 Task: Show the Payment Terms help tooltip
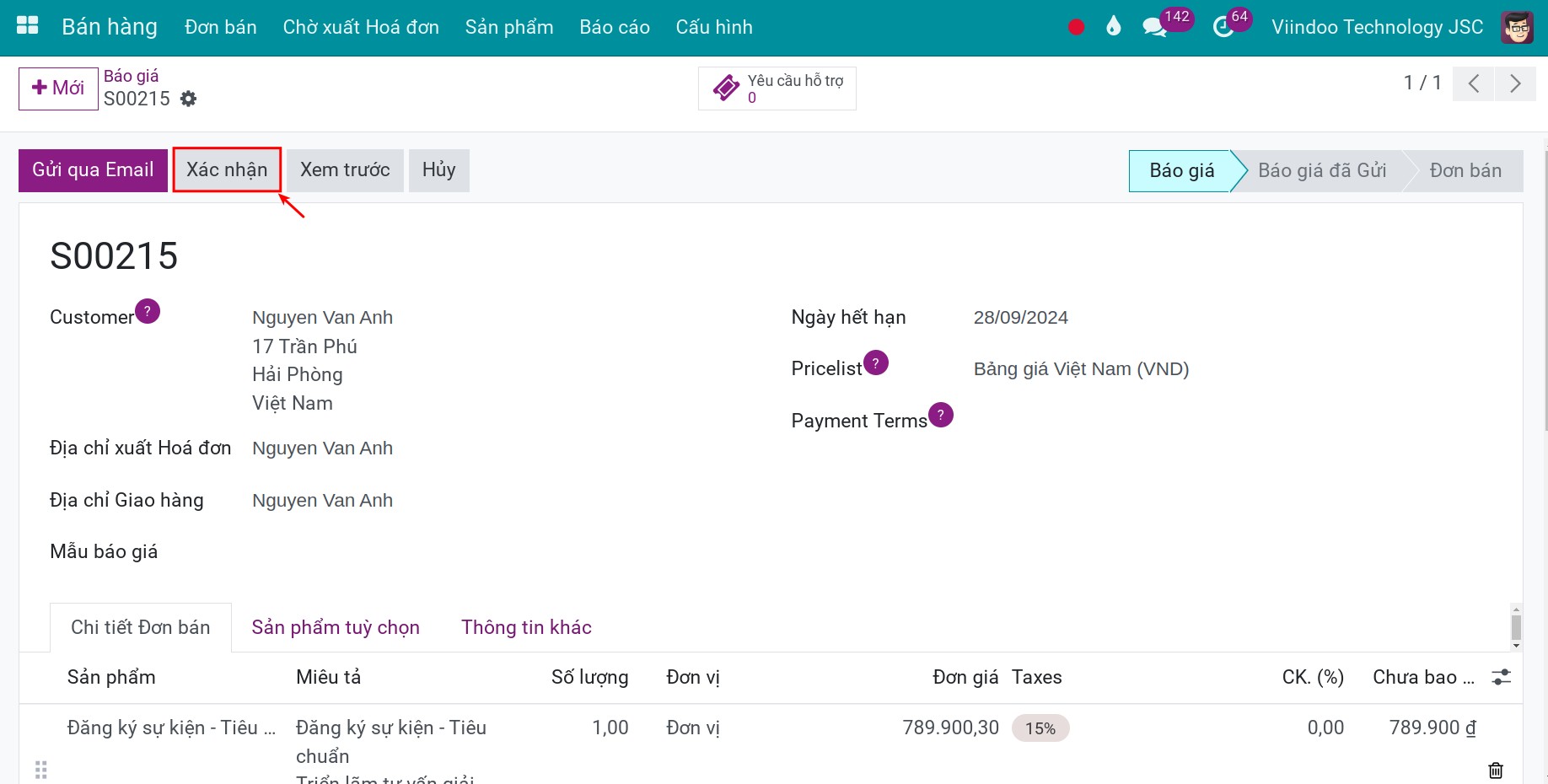[x=941, y=415]
